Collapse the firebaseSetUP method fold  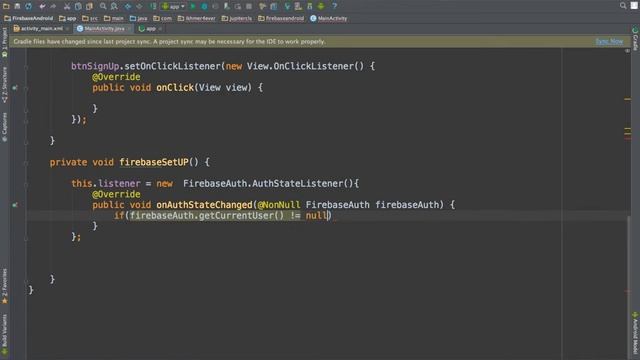(26, 162)
